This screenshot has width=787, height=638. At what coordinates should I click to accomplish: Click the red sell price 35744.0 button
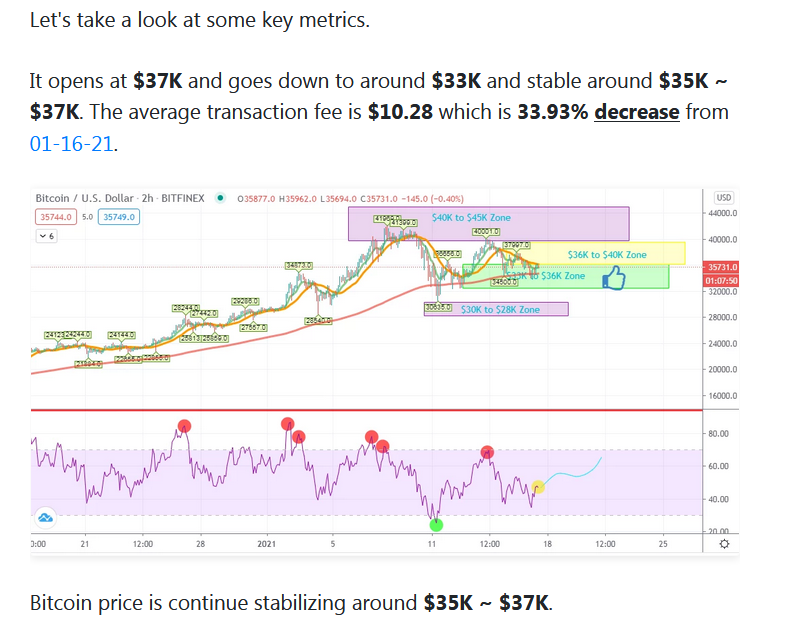coord(56,217)
